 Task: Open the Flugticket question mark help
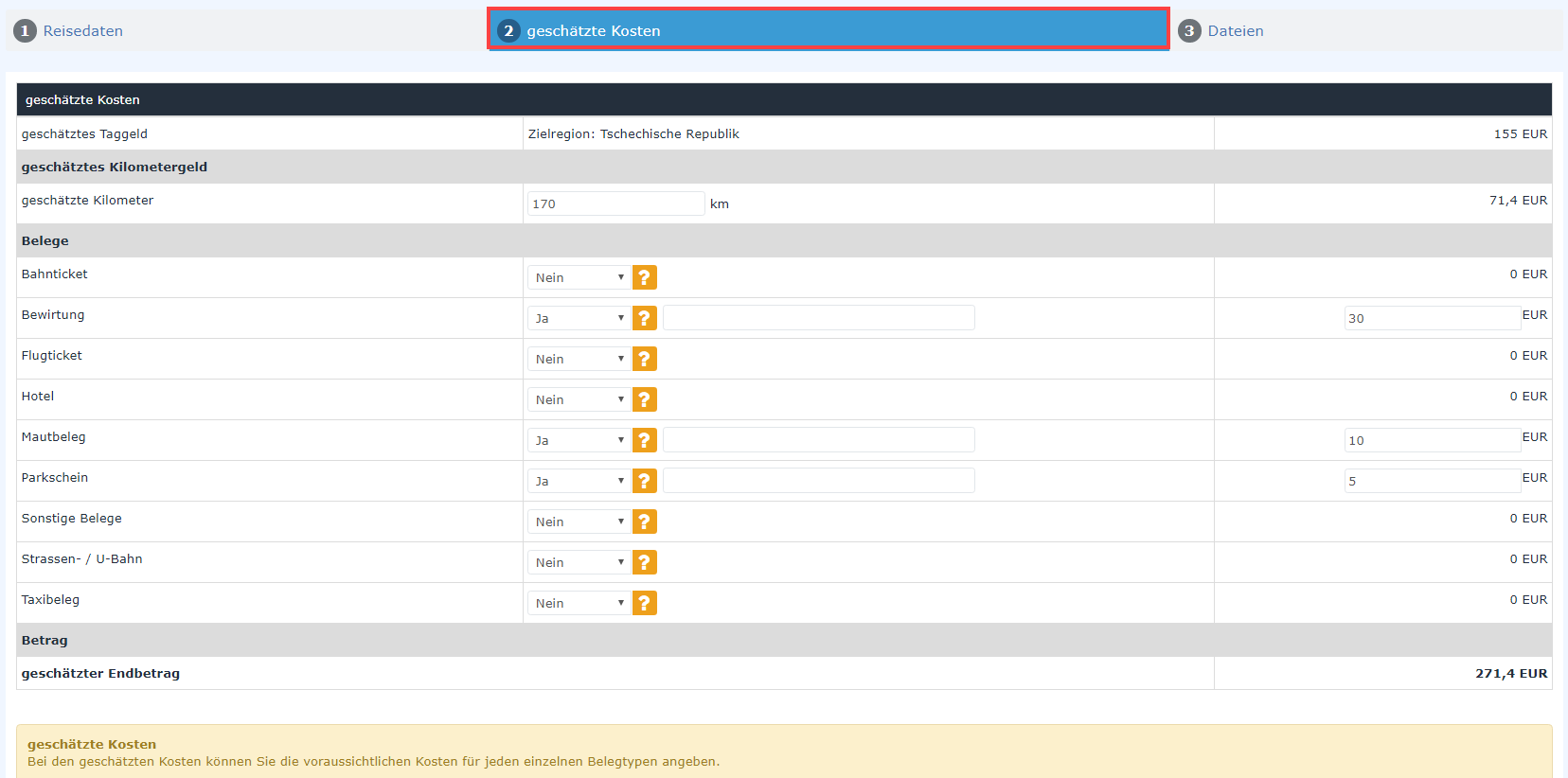(x=644, y=359)
